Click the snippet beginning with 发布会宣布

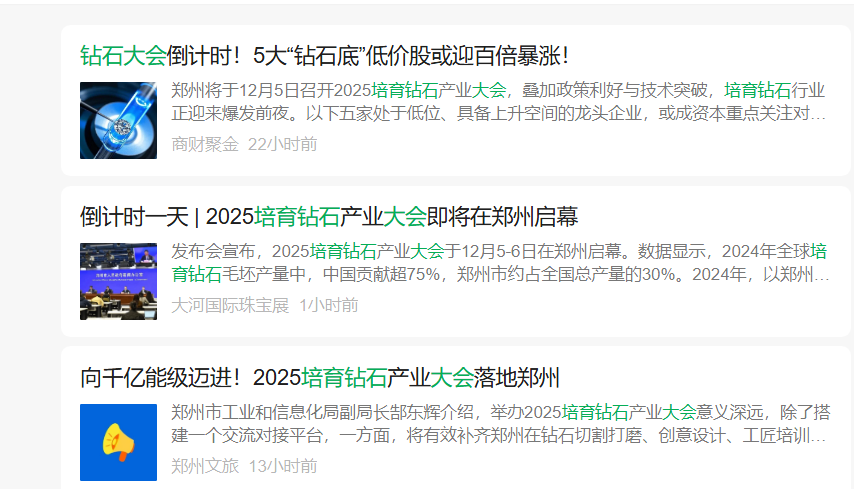pos(500,262)
